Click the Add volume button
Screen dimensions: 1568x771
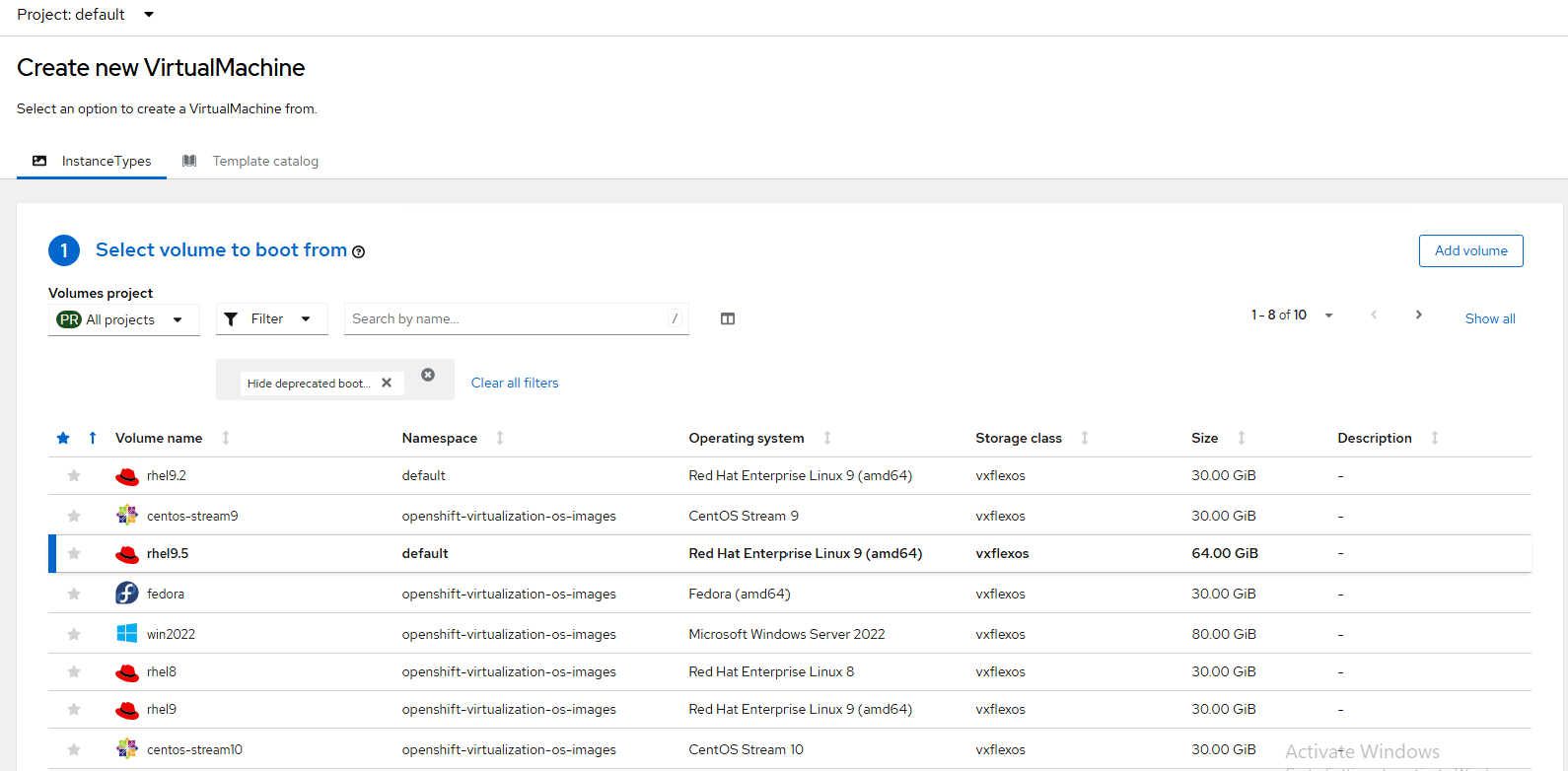tap(1471, 250)
